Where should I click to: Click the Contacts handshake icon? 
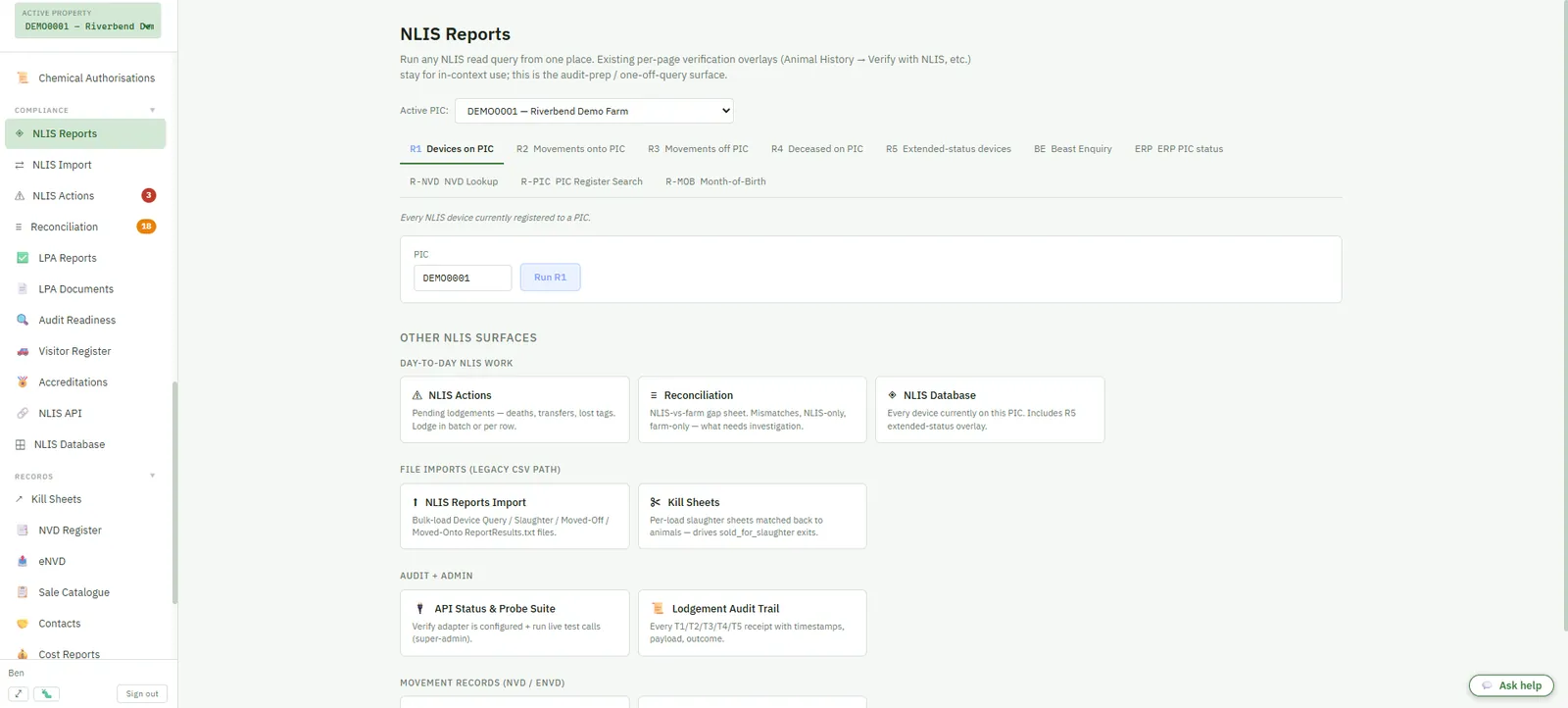click(x=23, y=624)
